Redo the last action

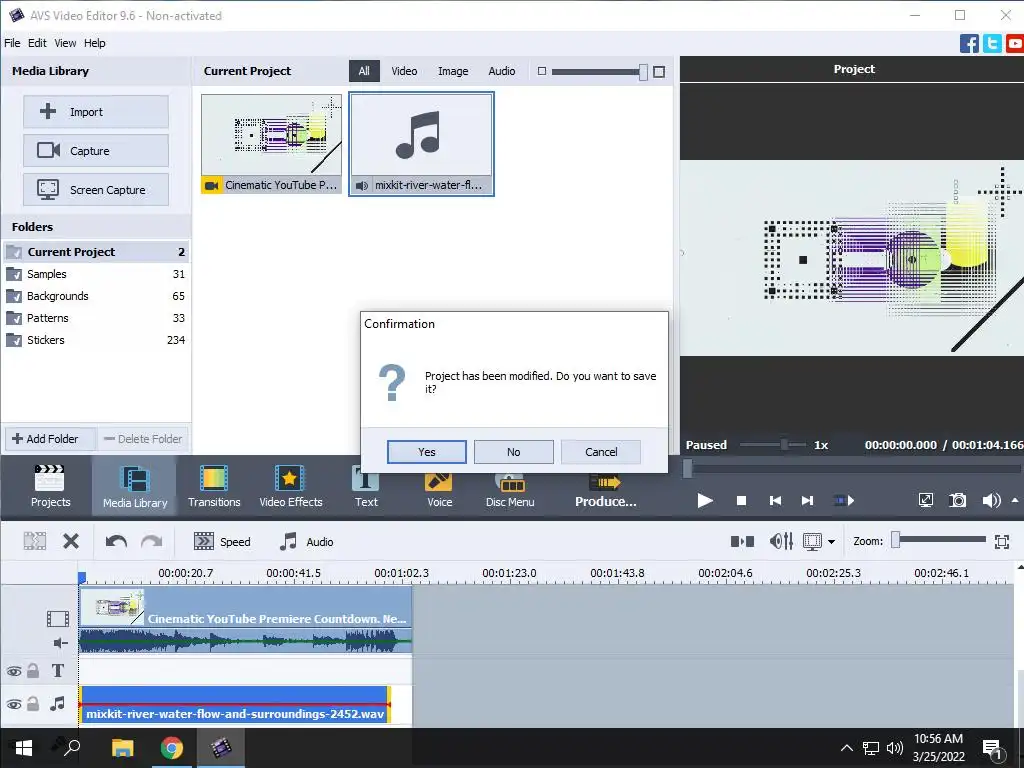pos(152,541)
